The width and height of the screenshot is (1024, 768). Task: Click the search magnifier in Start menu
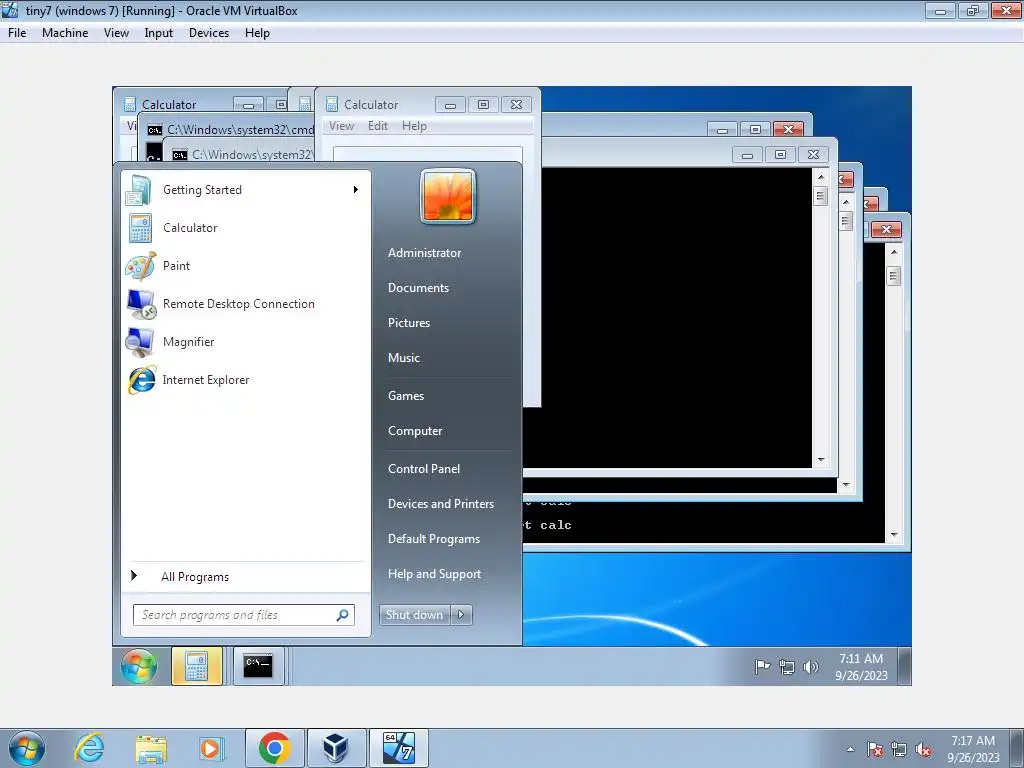click(x=342, y=615)
